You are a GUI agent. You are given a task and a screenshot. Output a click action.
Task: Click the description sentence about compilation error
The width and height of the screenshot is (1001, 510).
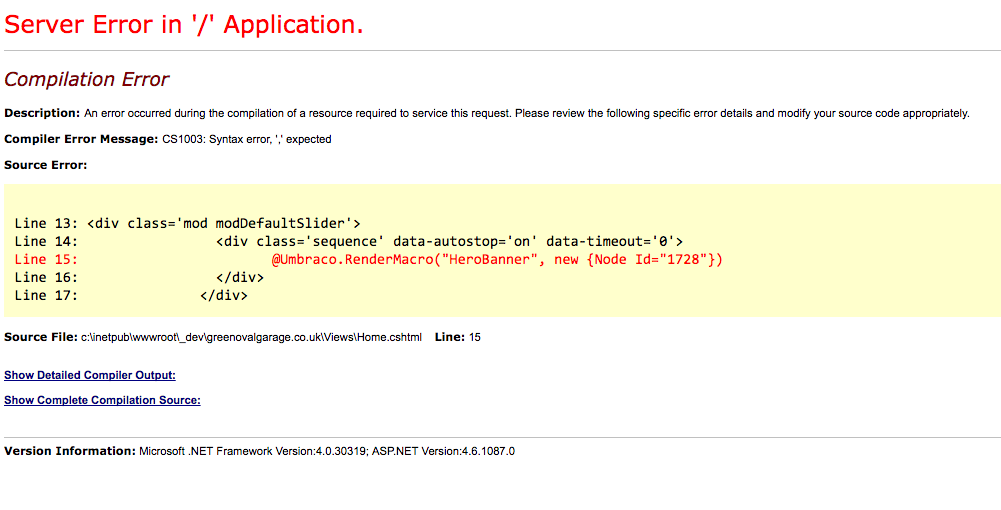(526, 114)
